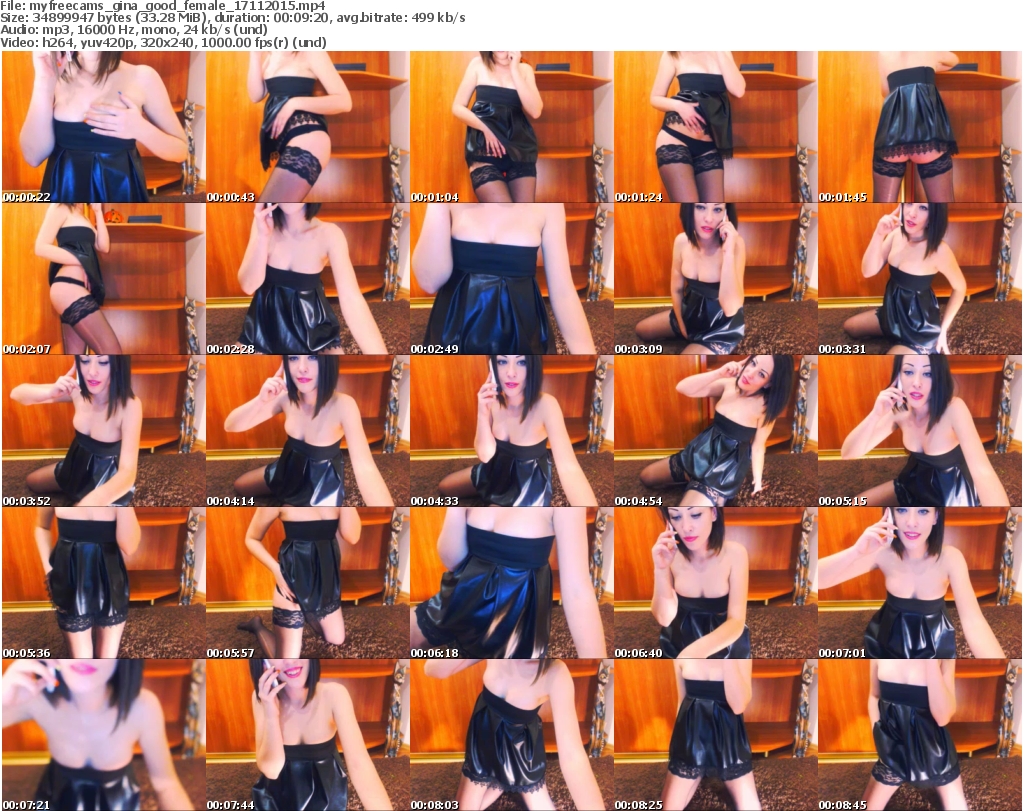The image size is (1024, 811).
Task: Select the last frame at 00:08:45
Action: [920, 735]
